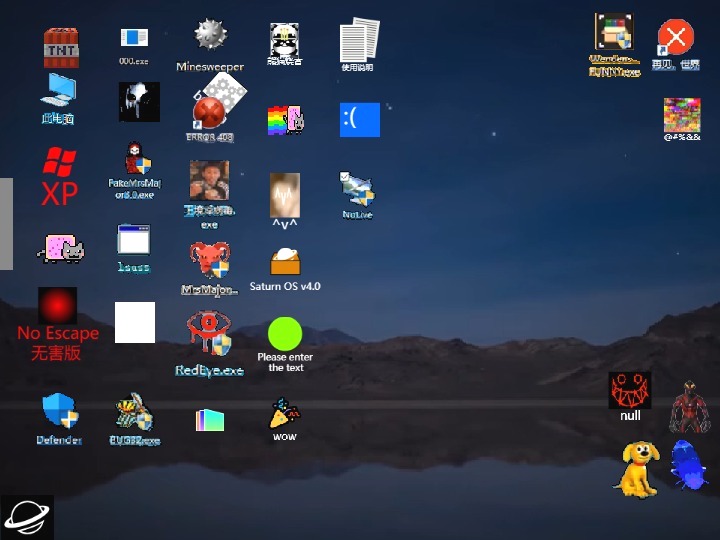Open the 'null' red smiley face icon

(630, 390)
